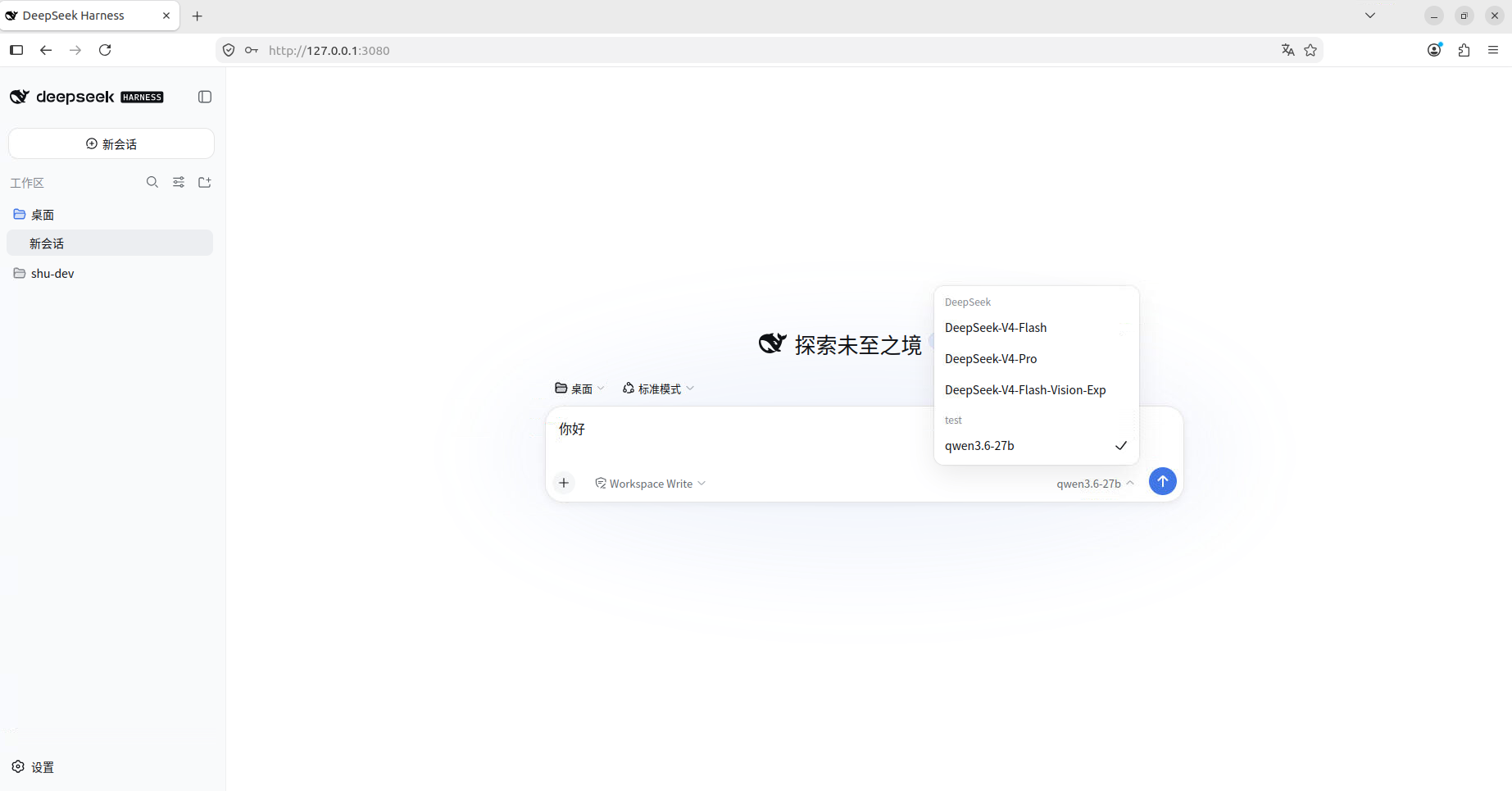The height and width of the screenshot is (791, 1512).
Task: Open the browser account profile icon
Action: coord(1434,50)
